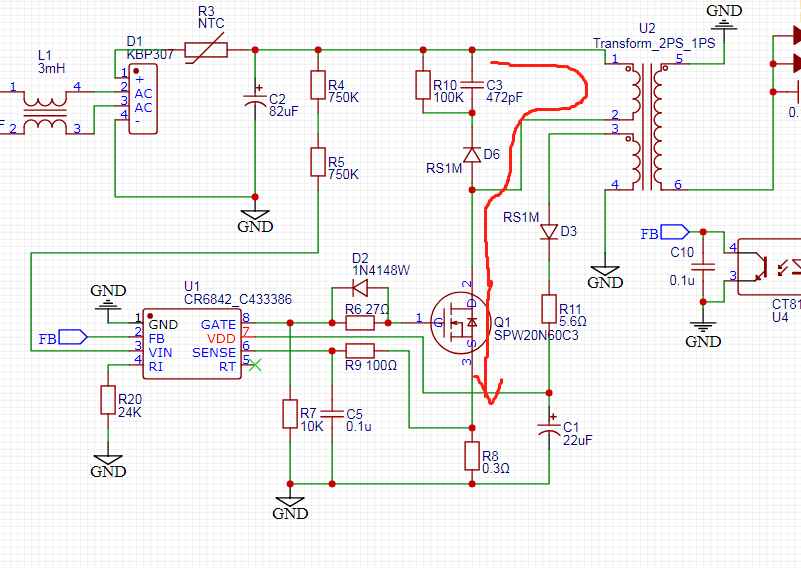Select the C5 0.1u capacitor symbol
This screenshot has width=801, height=568.
[x=332, y=413]
